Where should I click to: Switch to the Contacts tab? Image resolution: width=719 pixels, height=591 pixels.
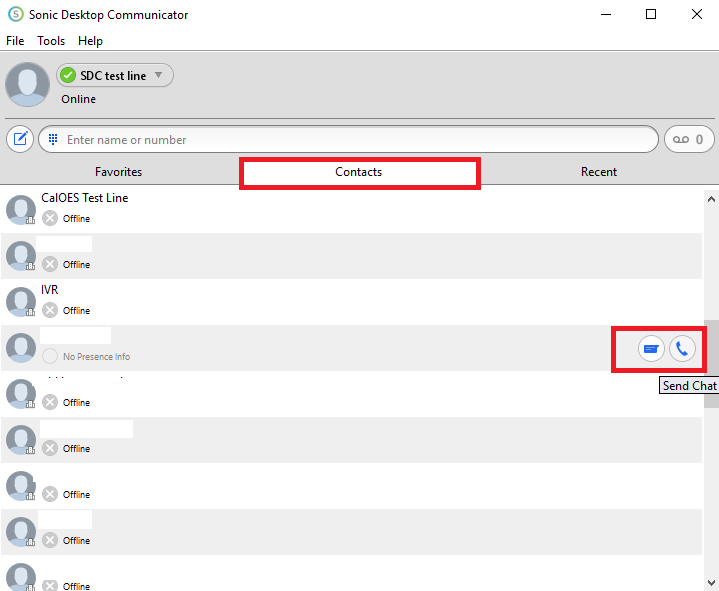pos(359,171)
